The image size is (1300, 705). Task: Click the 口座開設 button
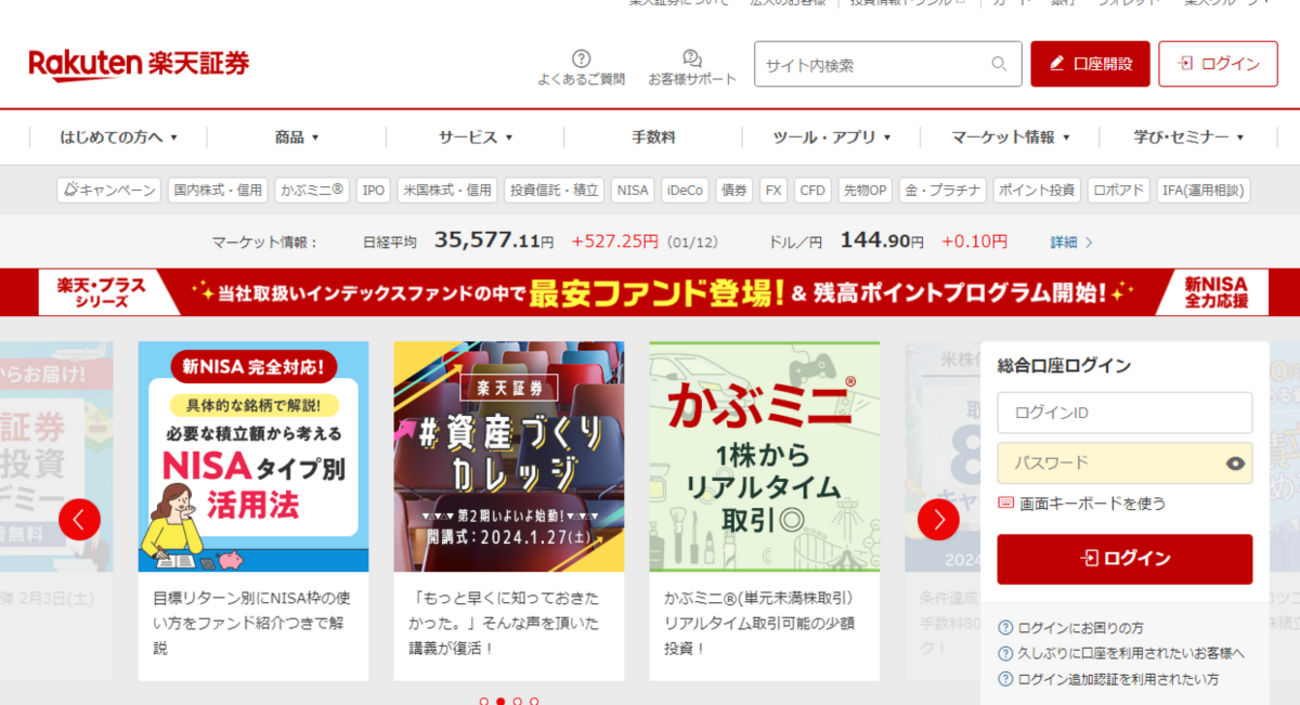point(1090,64)
